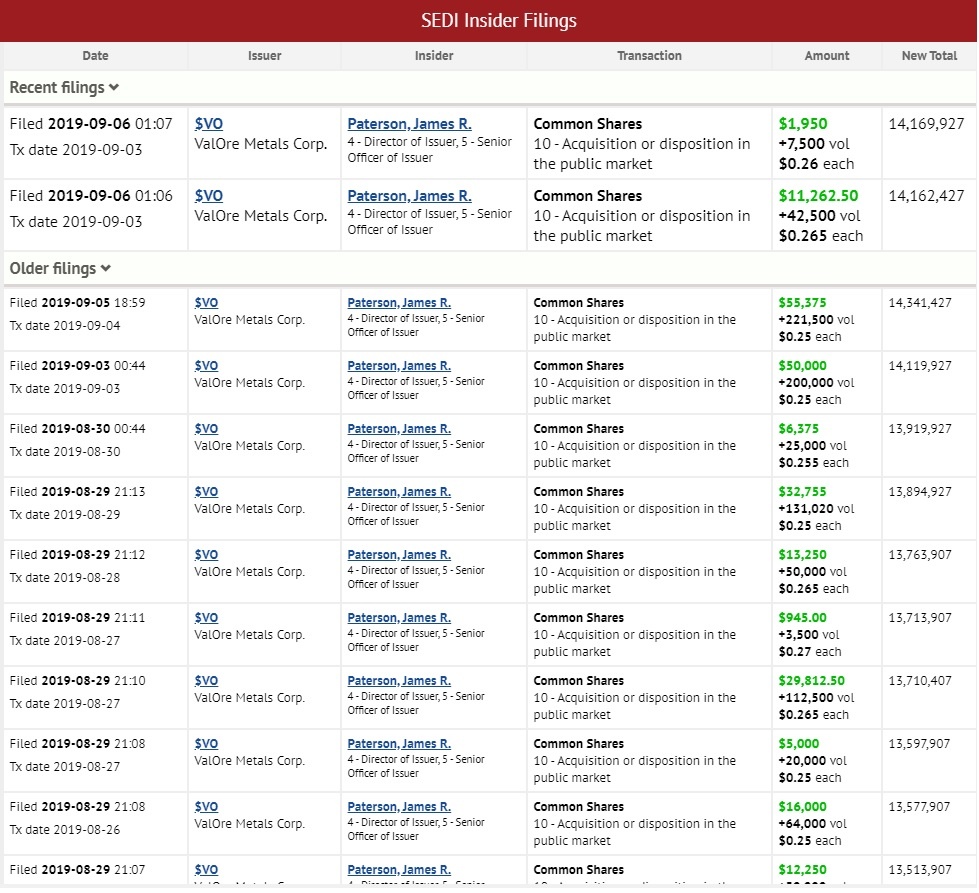
Task: Open $VO link in the $6,375 row
Action: [x=206, y=429]
